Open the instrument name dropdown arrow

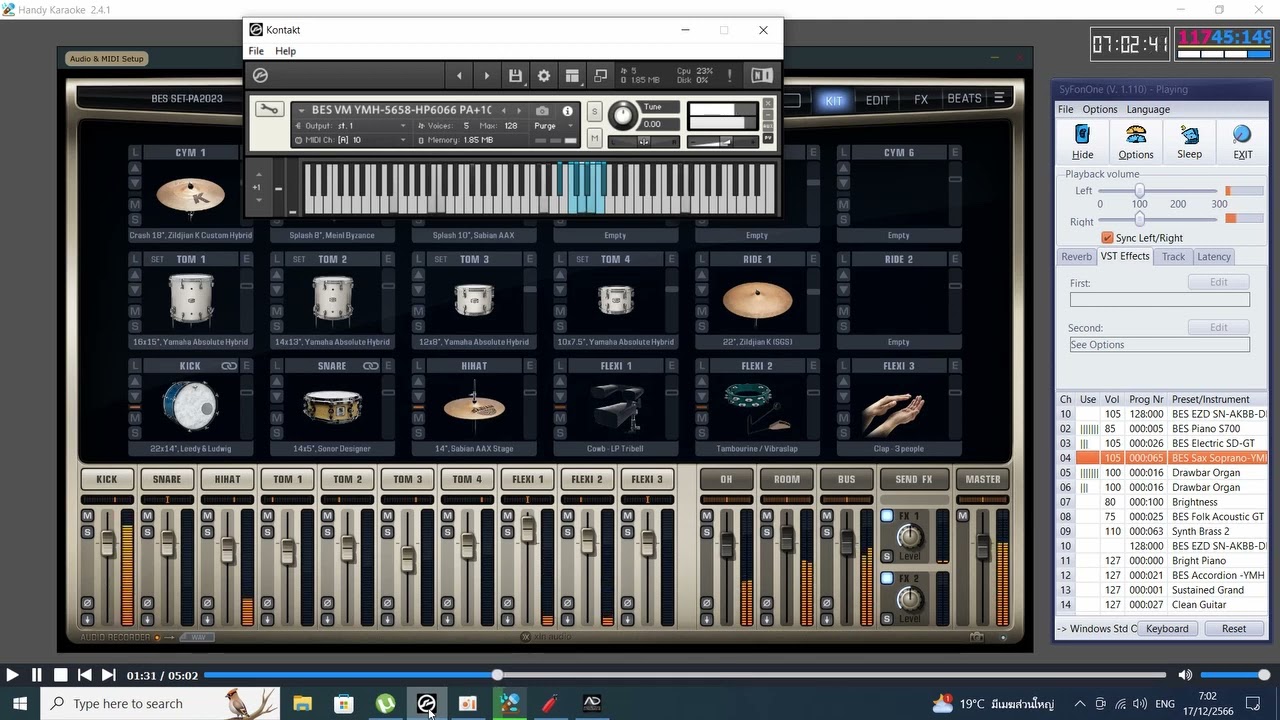[x=300, y=110]
